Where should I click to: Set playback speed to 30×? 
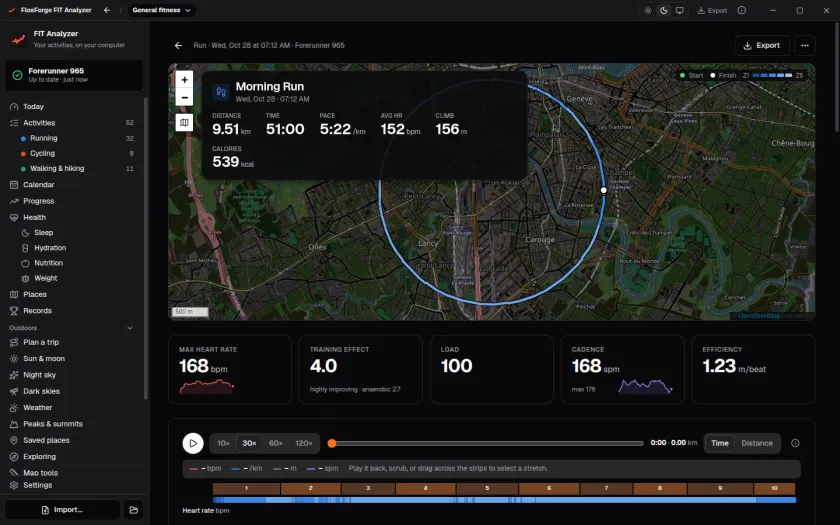(249, 443)
